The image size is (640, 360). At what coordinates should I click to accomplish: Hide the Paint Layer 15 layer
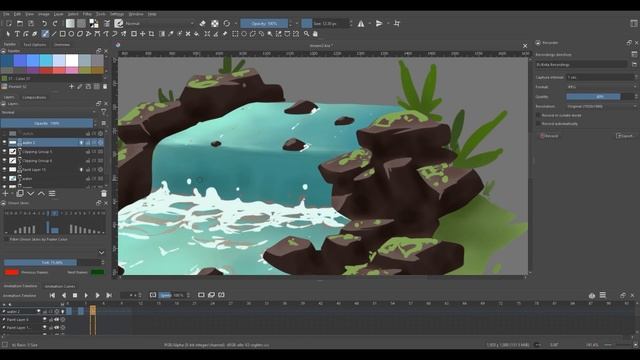(4, 169)
